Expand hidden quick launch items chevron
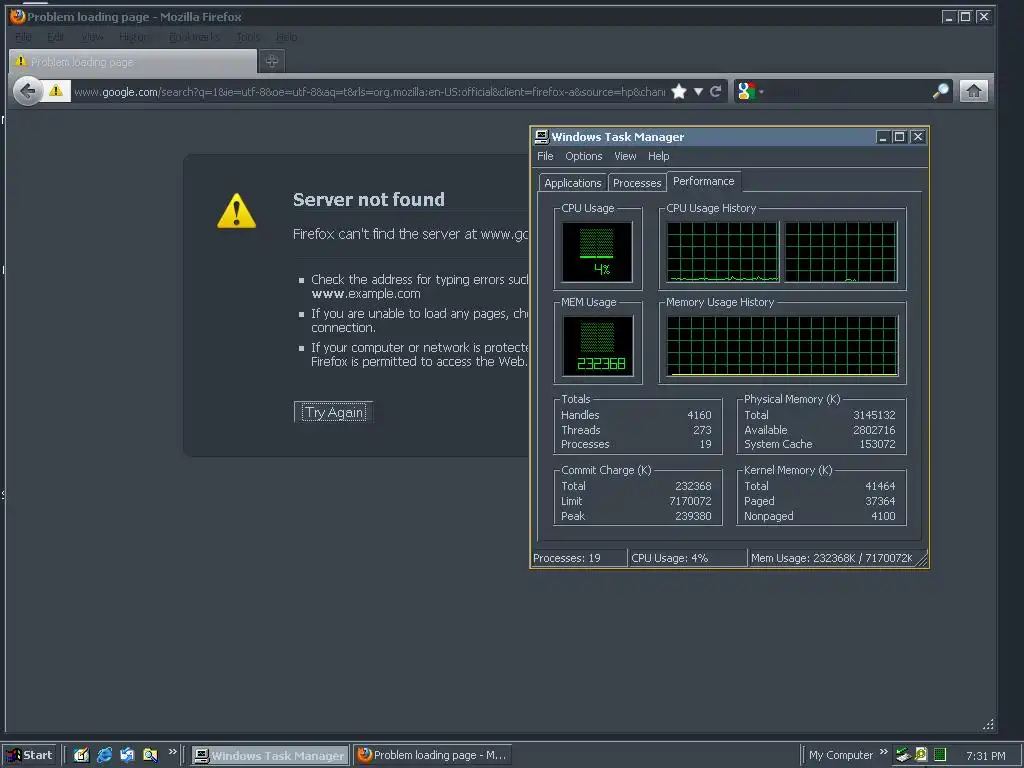 coord(172,752)
